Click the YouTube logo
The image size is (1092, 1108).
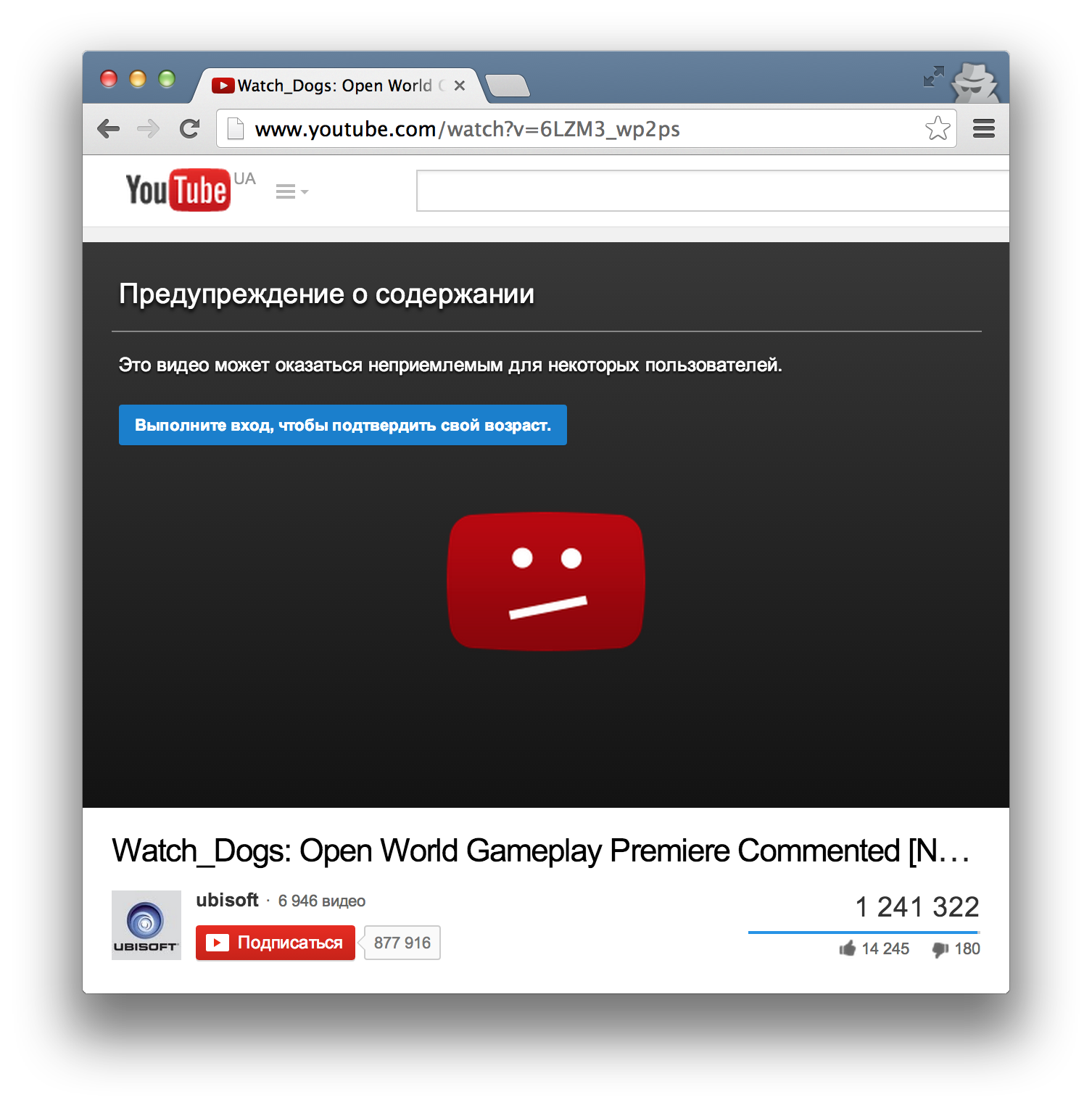(x=178, y=190)
